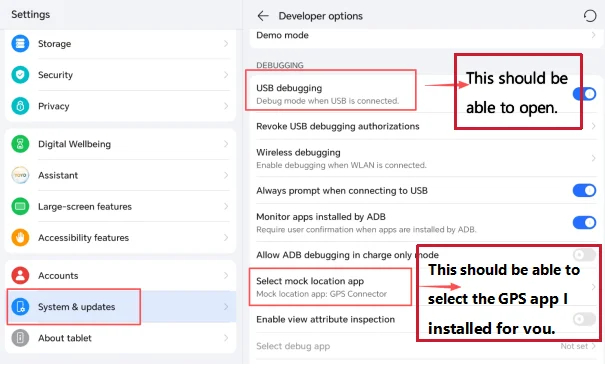605x365 pixels.
Task: Click the About tablet icon
Action: tap(20, 338)
